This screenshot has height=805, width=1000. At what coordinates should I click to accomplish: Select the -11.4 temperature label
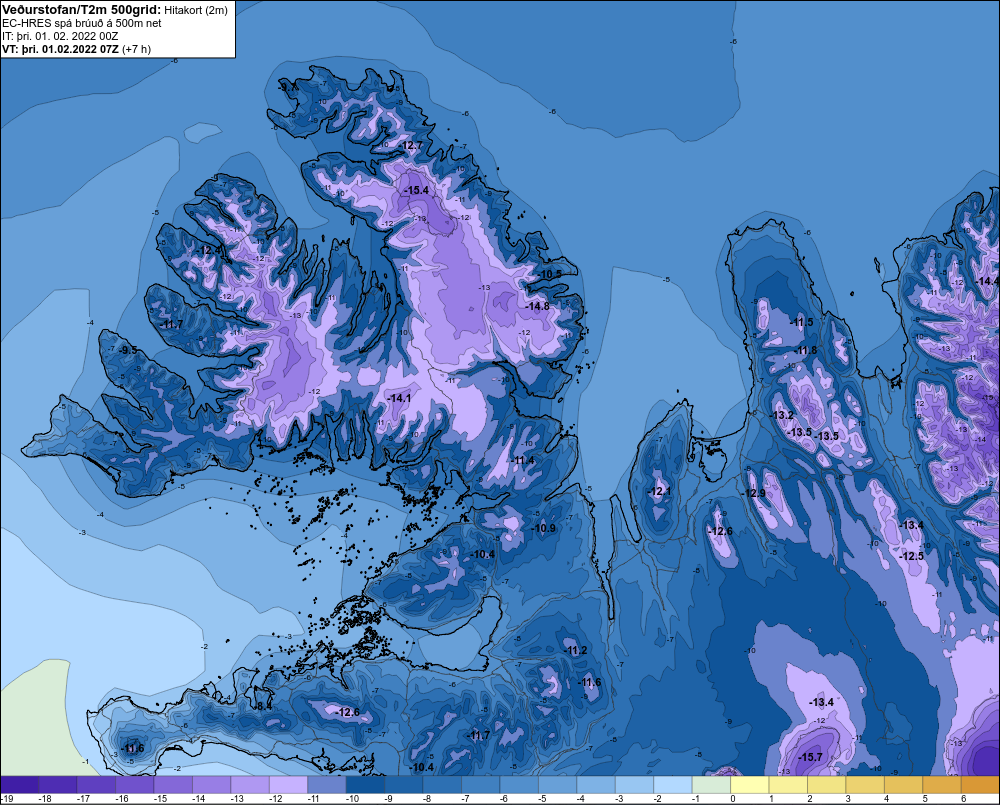click(523, 460)
